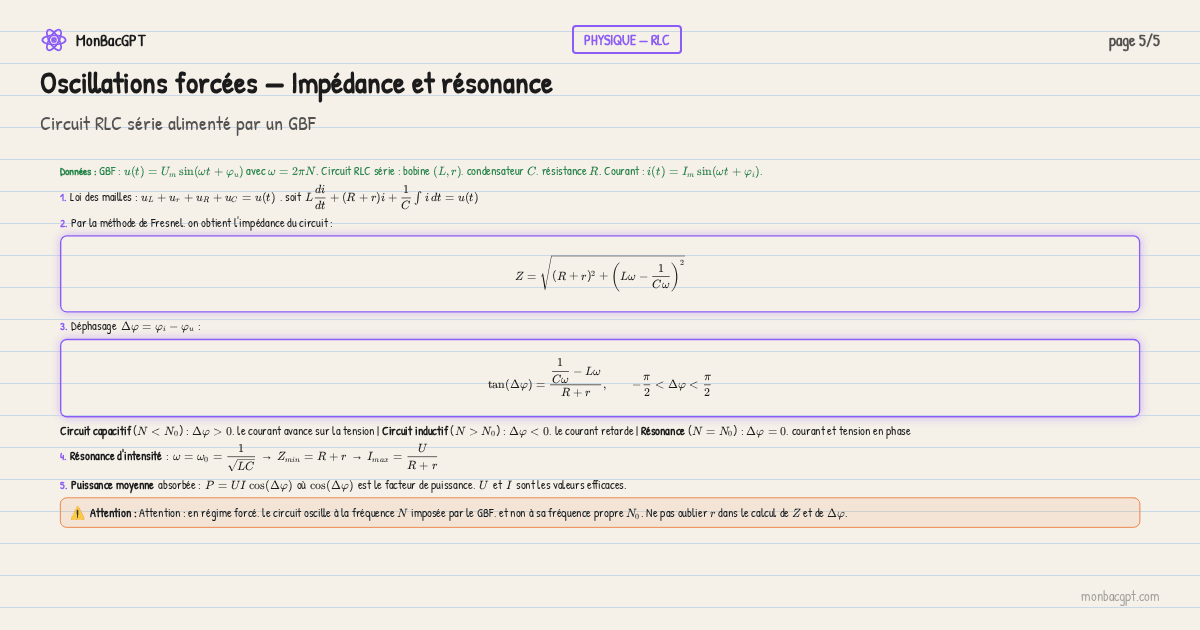Viewport: 1200px width, 630px height.
Task: Switch to the PHYSIQUE — RLC tab
Action: [x=626, y=39]
